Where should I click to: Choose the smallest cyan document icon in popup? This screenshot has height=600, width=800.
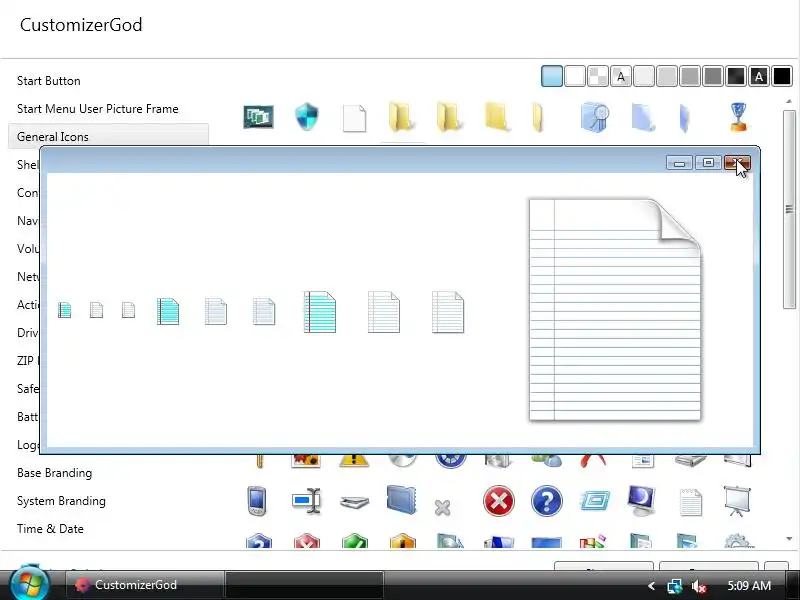click(x=64, y=310)
